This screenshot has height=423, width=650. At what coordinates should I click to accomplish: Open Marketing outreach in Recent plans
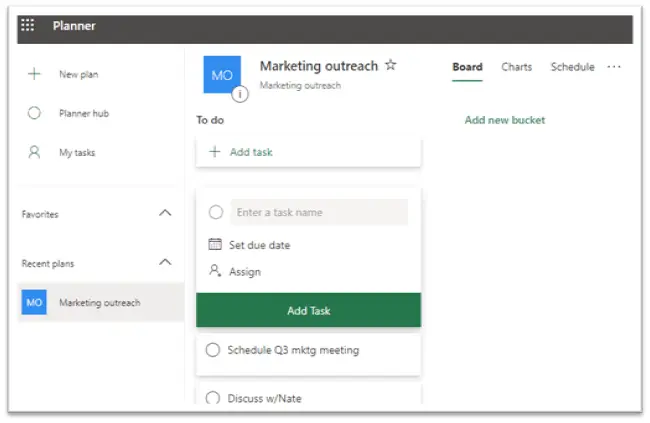101,302
